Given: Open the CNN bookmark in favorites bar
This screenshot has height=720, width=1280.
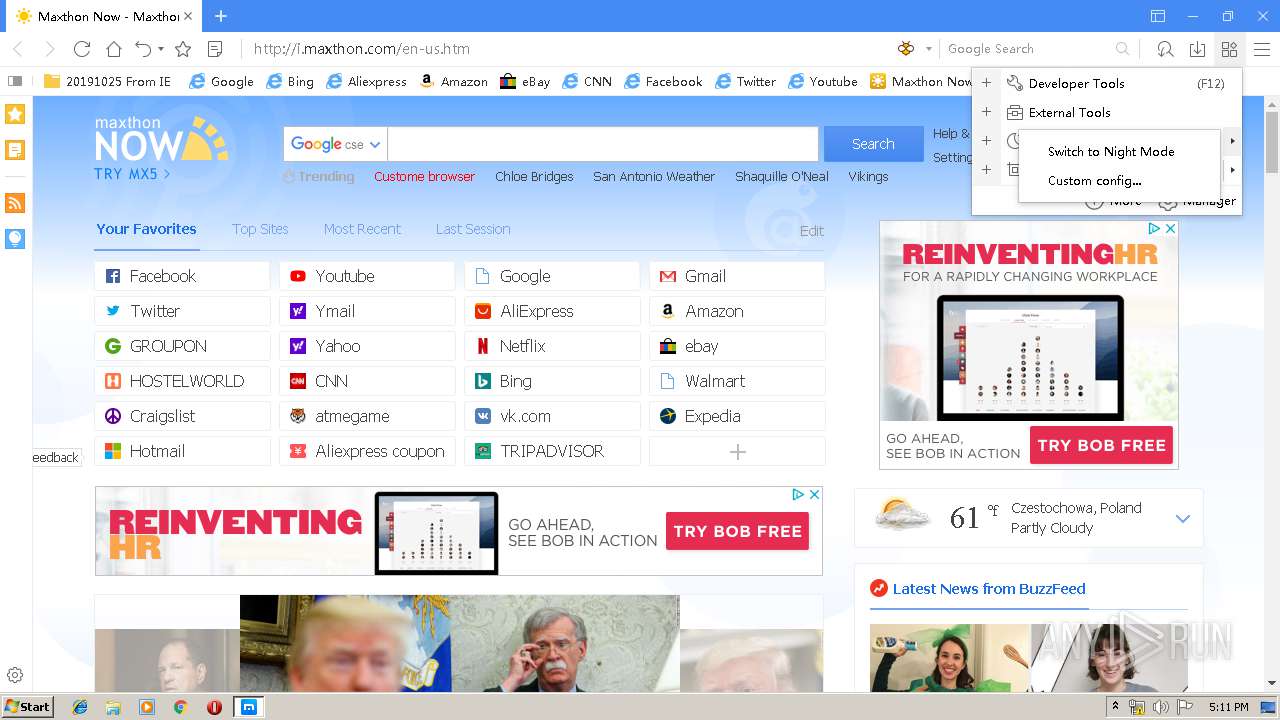Looking at the screenshot, I should click(x=587, y=82).
